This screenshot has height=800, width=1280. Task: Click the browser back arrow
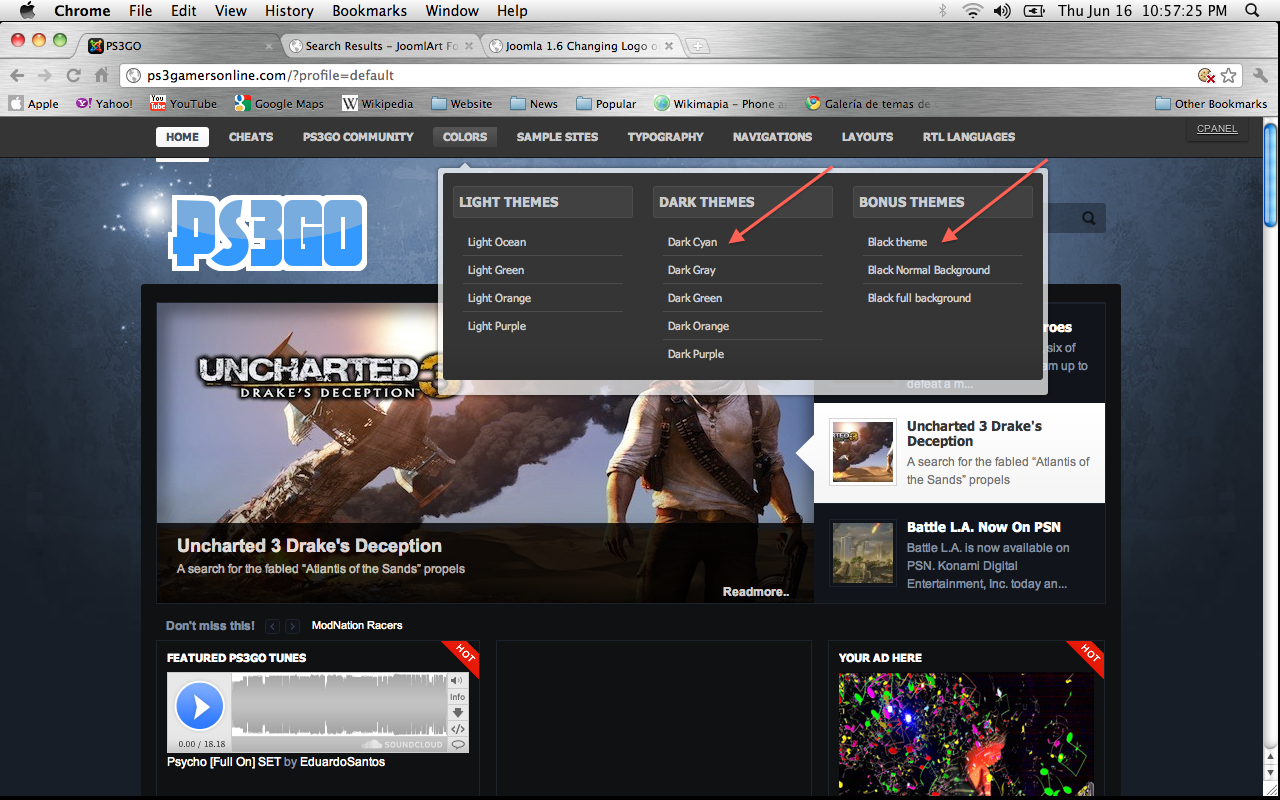(x=17, y=75)
